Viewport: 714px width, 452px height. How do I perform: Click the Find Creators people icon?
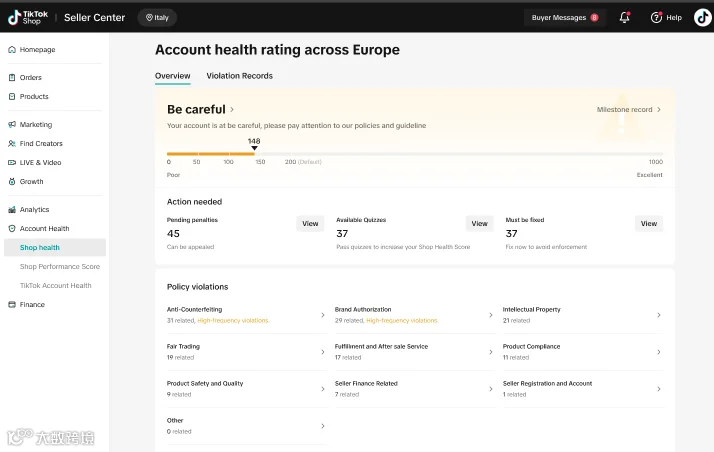(12, 143)
